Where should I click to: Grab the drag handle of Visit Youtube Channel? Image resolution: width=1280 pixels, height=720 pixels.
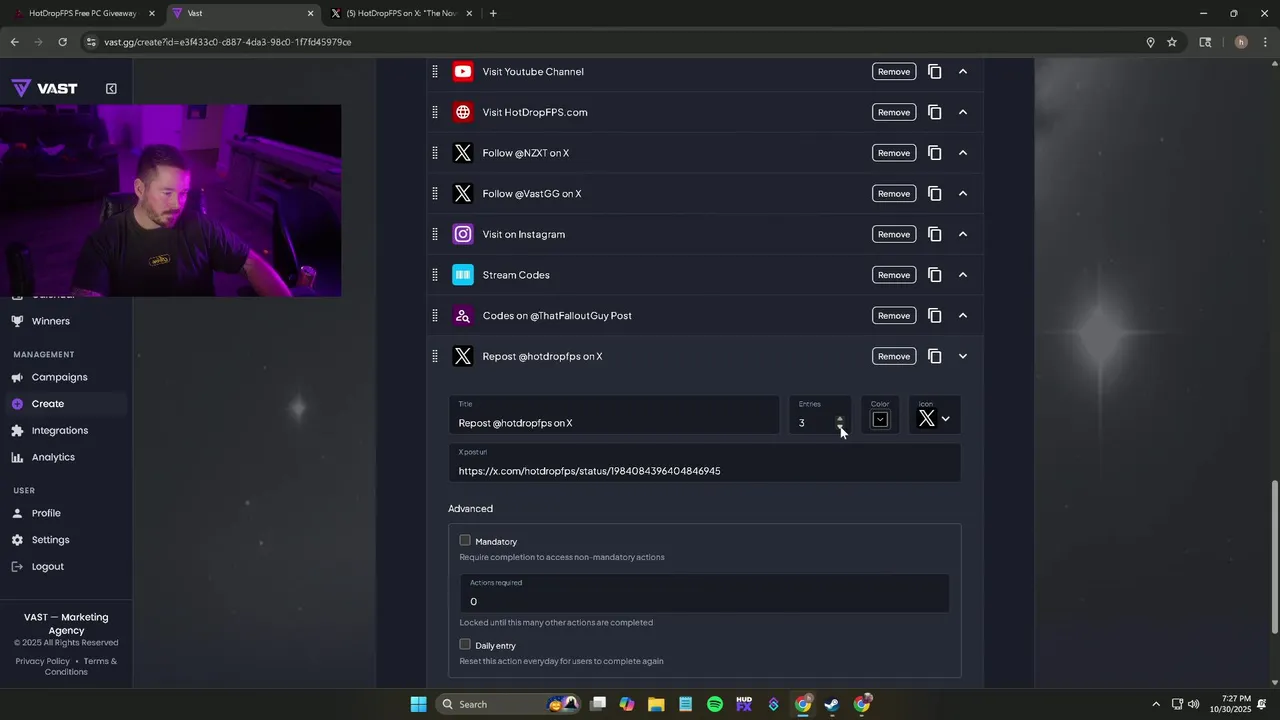[434, 72]
